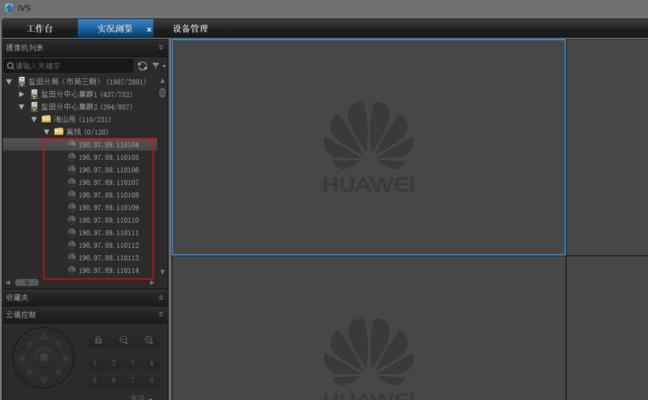Select camera 190.97.89.110104
This screenshot has height=400, width=648.
(109, 145)
